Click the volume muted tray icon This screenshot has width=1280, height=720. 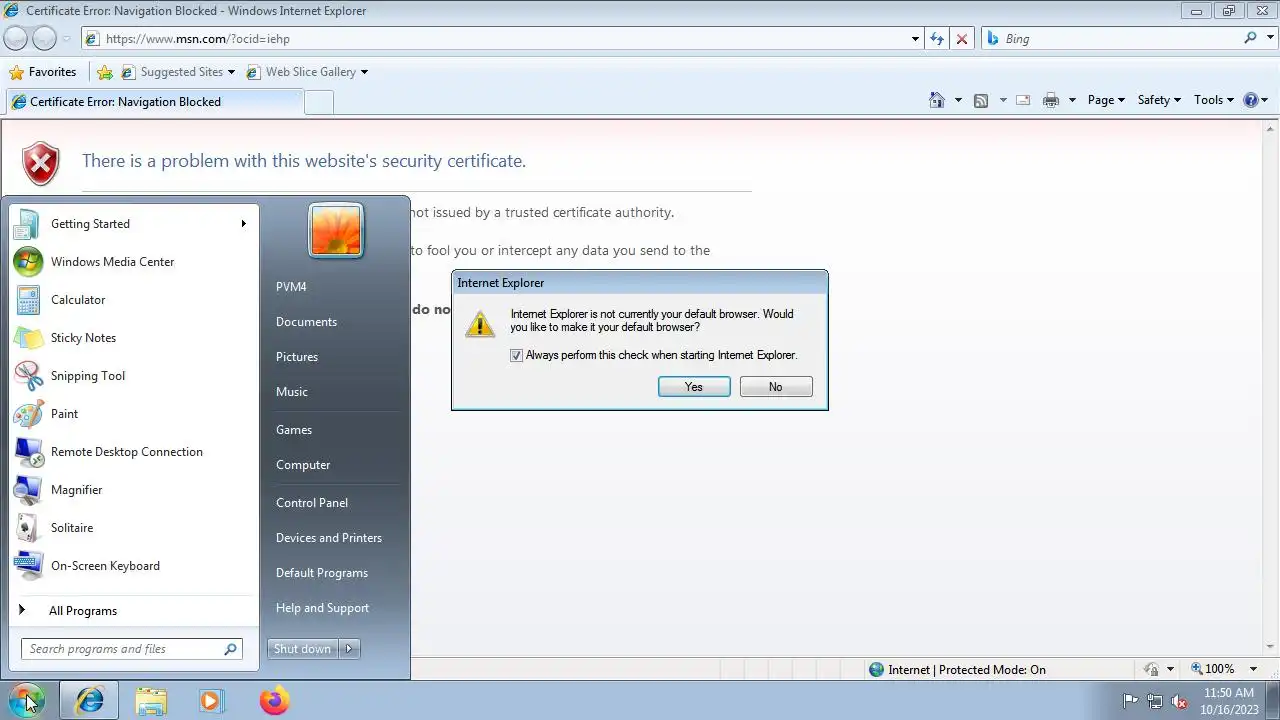(x=1180, y=701)
